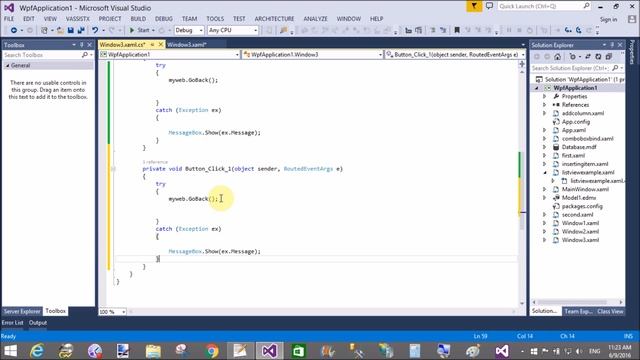Click the Navigate Backward toolbar icon

pos(13,30)
